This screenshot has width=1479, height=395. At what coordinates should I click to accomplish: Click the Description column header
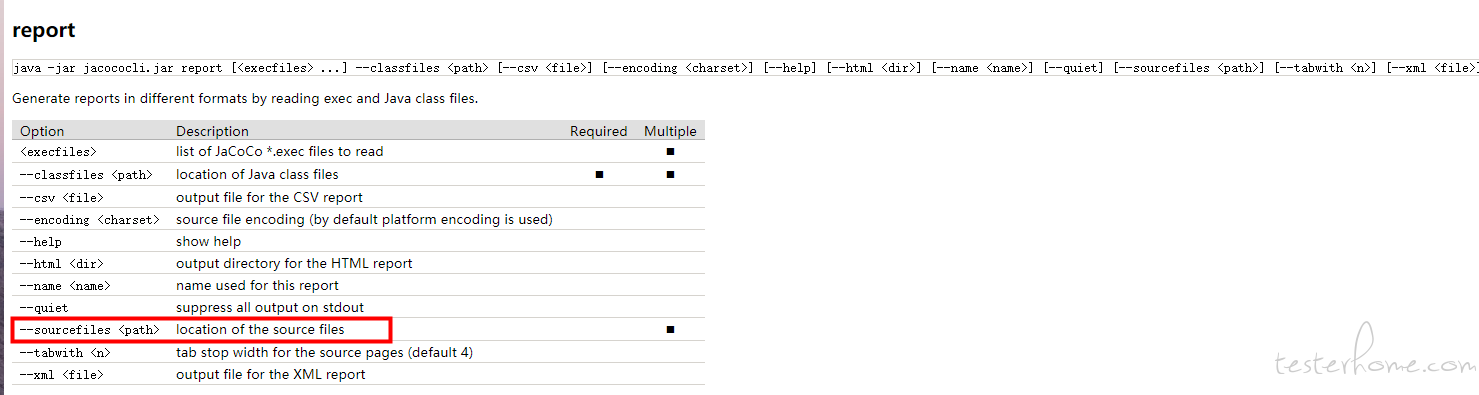[x=212, y=131]
